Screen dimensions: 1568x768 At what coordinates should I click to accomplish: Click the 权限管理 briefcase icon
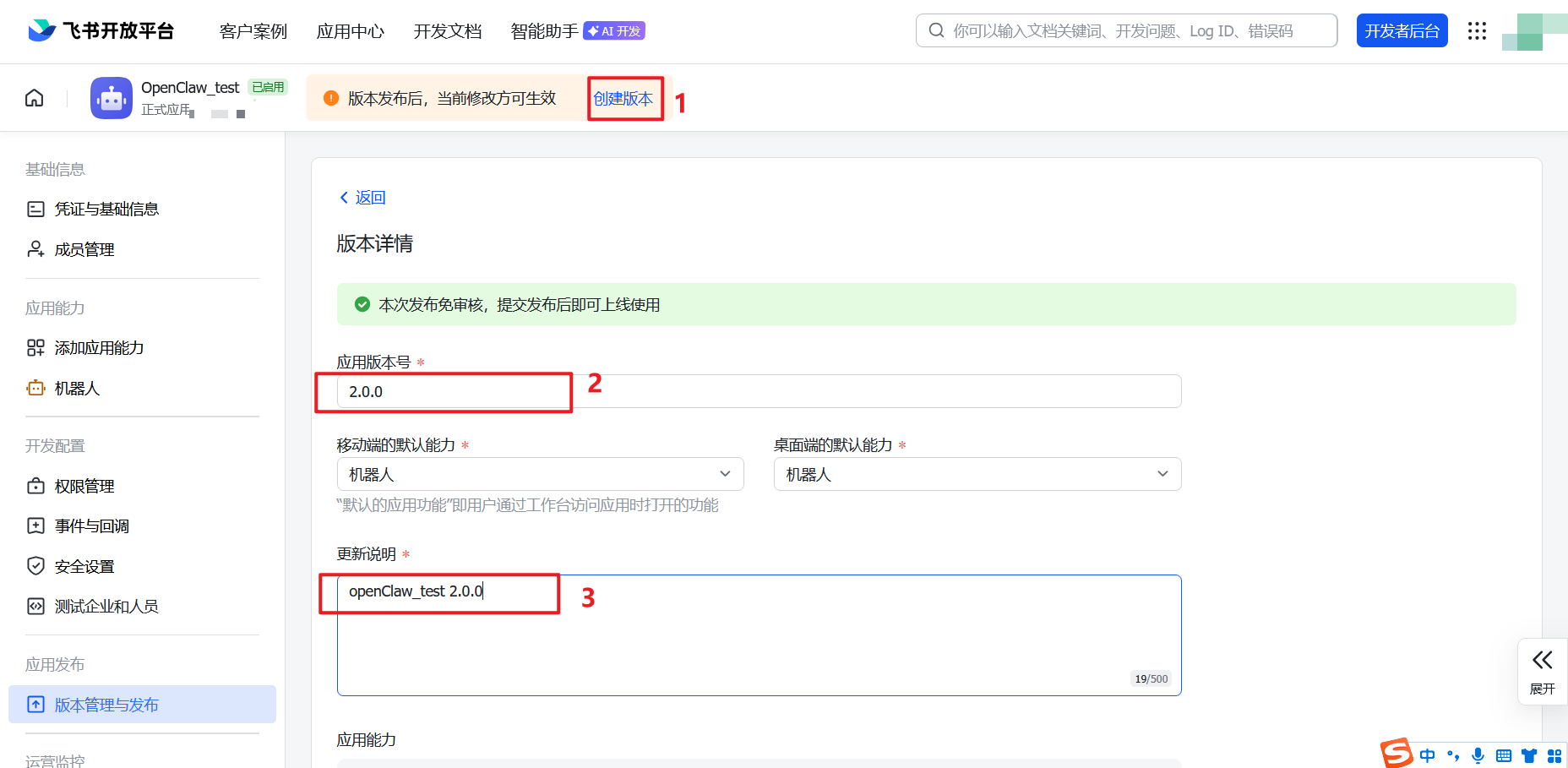pyautogui.click(x=35, y=486)
